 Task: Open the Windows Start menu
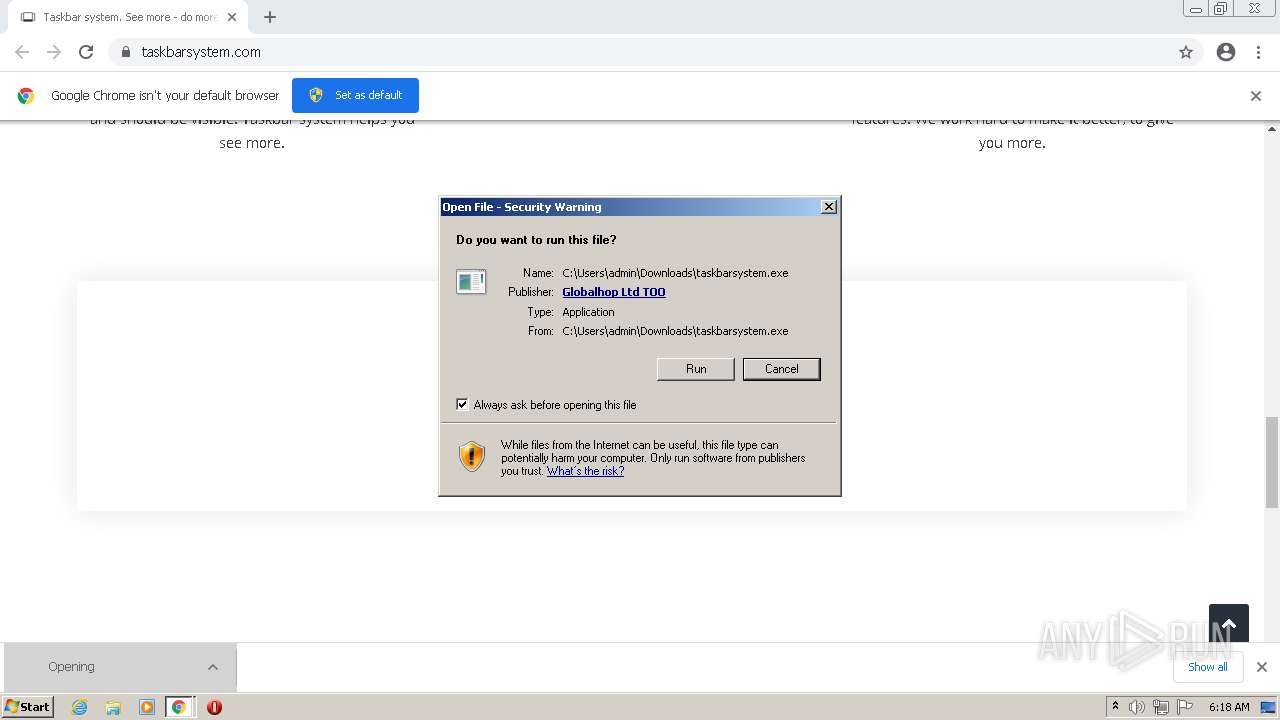(28, 707)
